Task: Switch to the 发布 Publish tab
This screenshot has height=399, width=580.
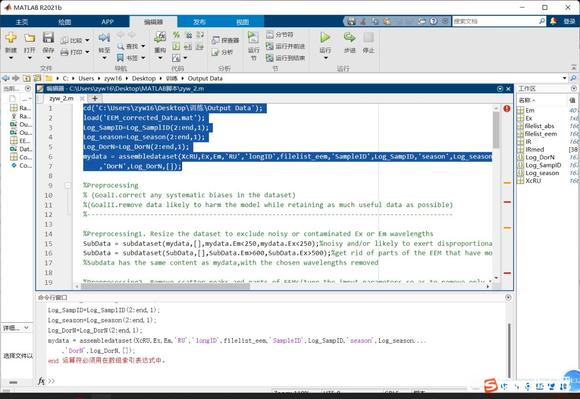Action: point(199,22)
